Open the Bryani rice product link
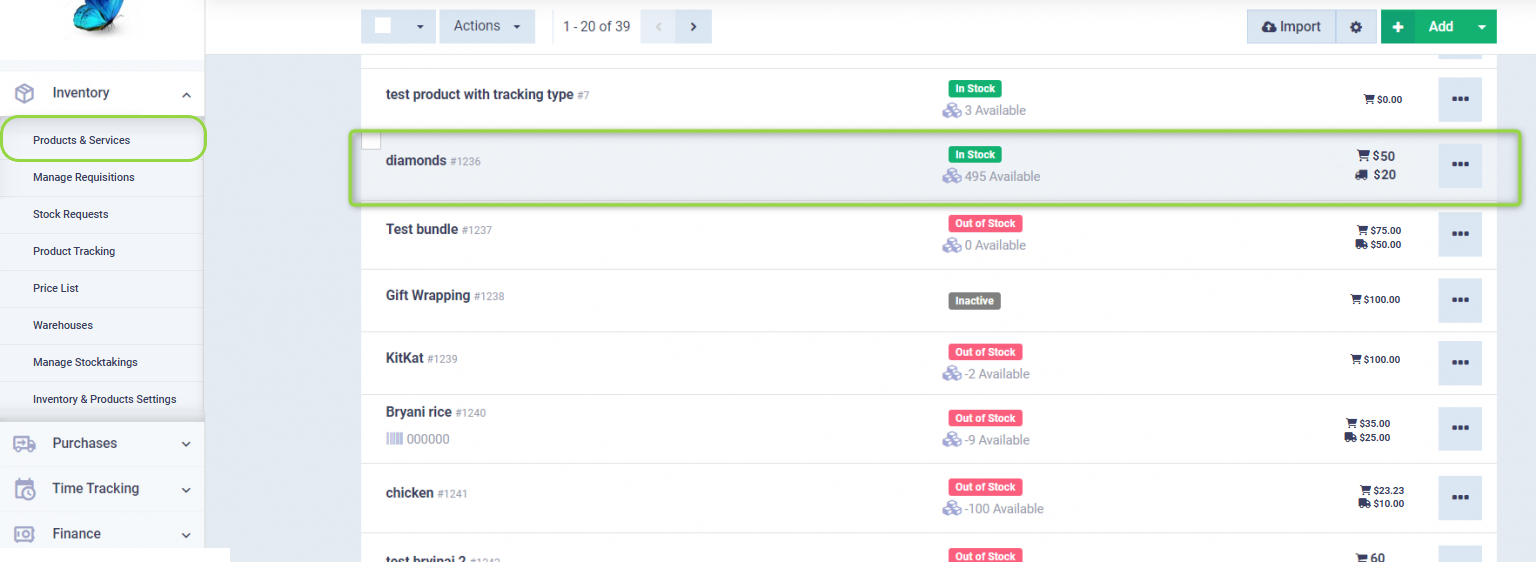The image size is (1536, 562). [x=418, y=412]
